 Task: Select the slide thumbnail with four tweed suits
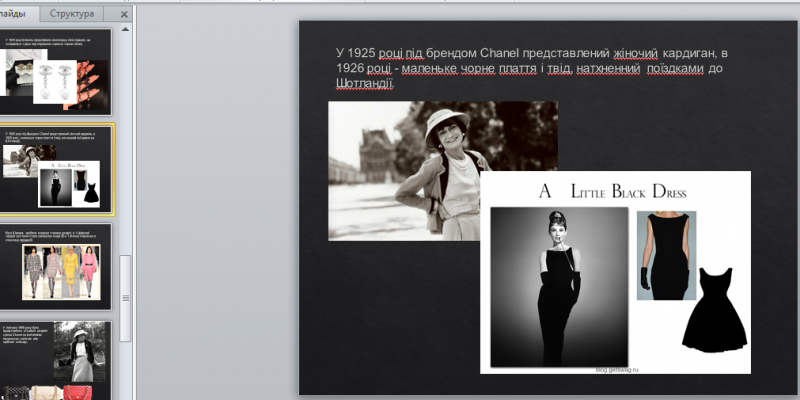pos(55,266)
